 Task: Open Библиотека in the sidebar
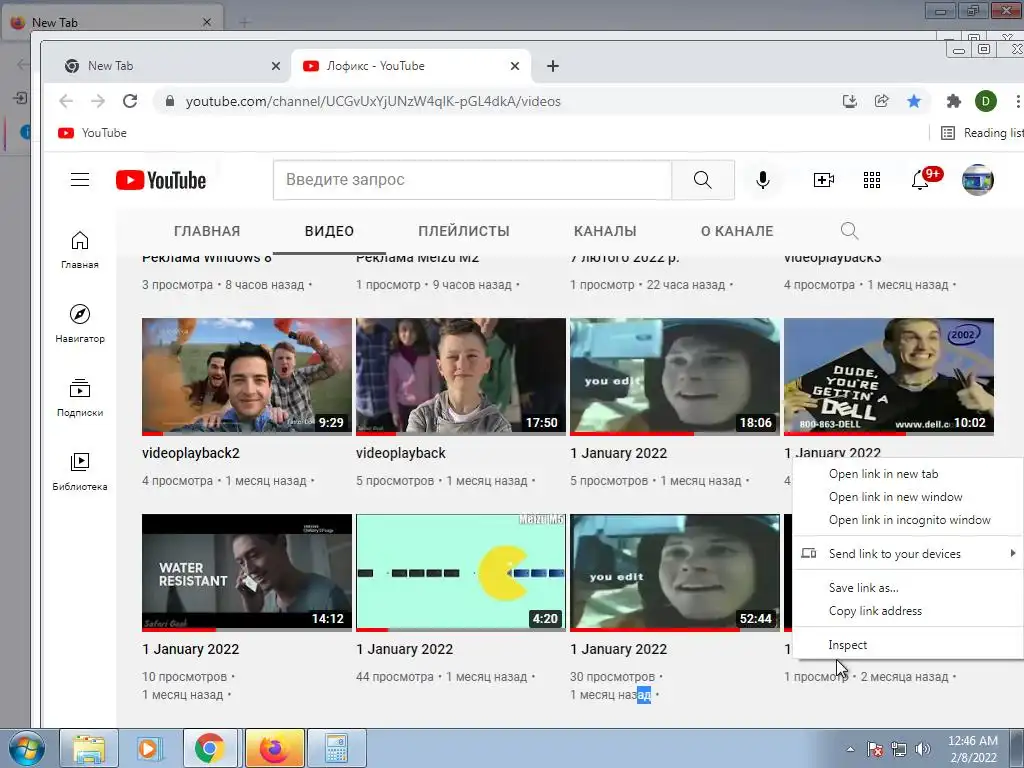coord(80,471)
